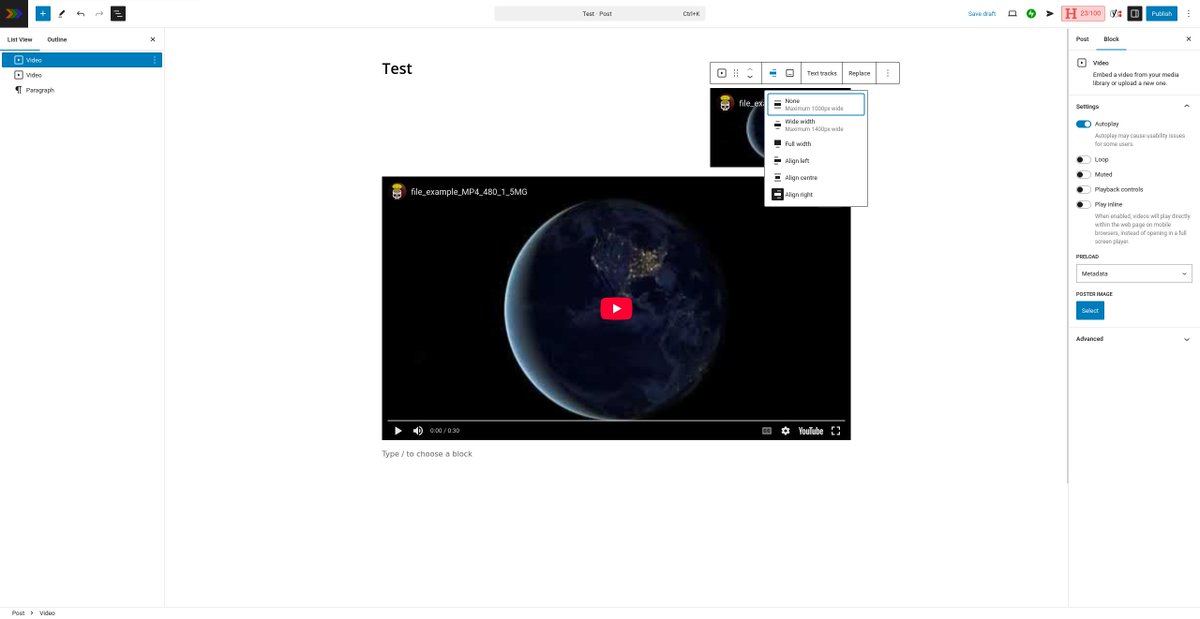Toggle the player captions button
Screen dimensions: 1200x619
[x=767, y=431]
